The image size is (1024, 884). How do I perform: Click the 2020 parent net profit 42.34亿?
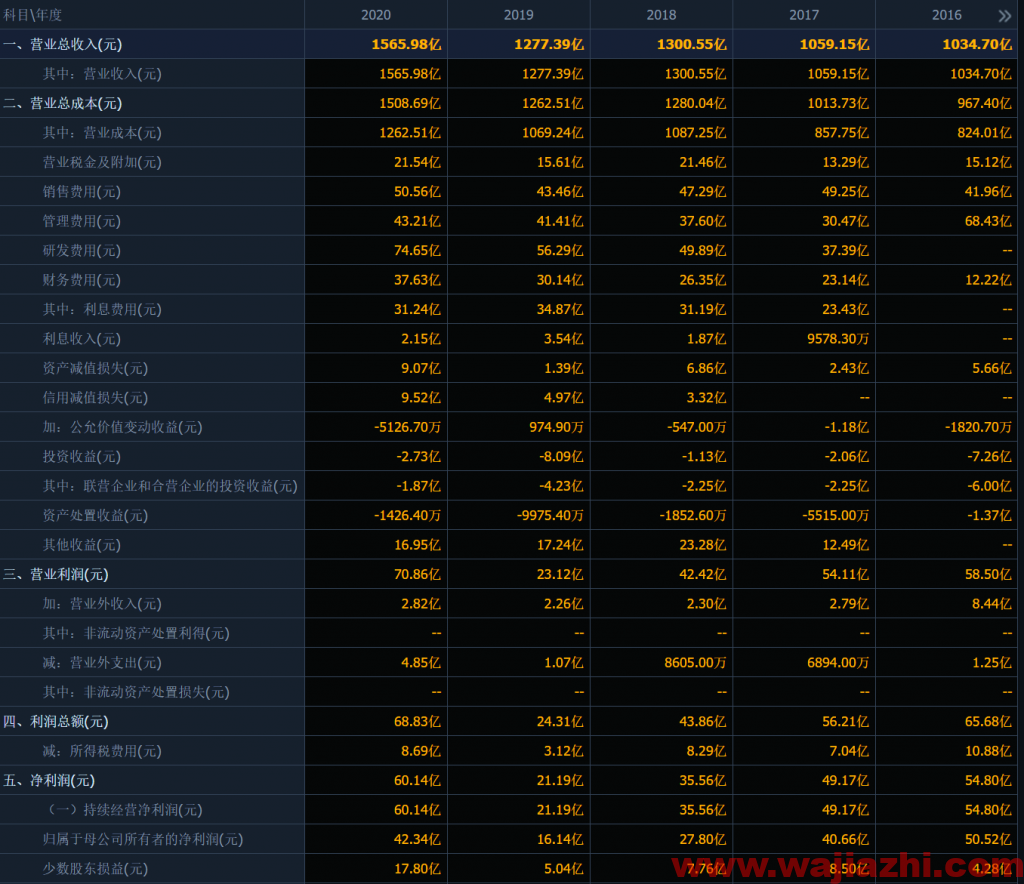417,840
